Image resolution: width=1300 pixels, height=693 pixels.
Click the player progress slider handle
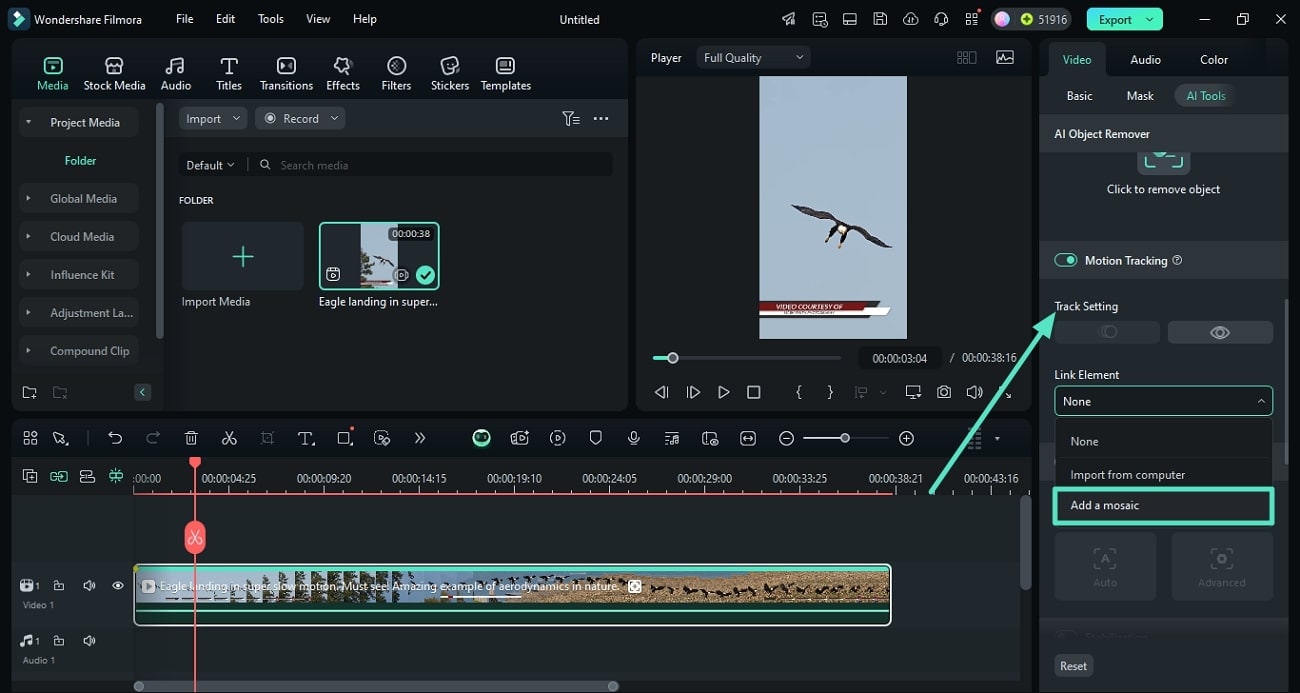point(673,357)
